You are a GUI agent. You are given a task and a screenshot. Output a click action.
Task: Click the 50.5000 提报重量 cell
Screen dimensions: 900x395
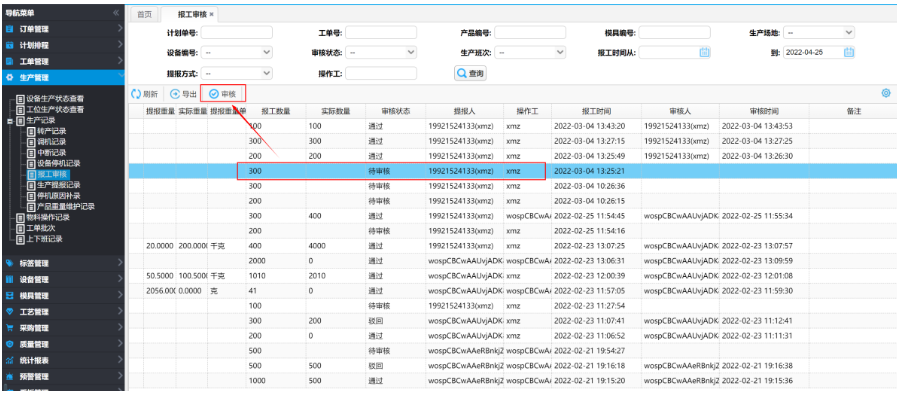160,276
